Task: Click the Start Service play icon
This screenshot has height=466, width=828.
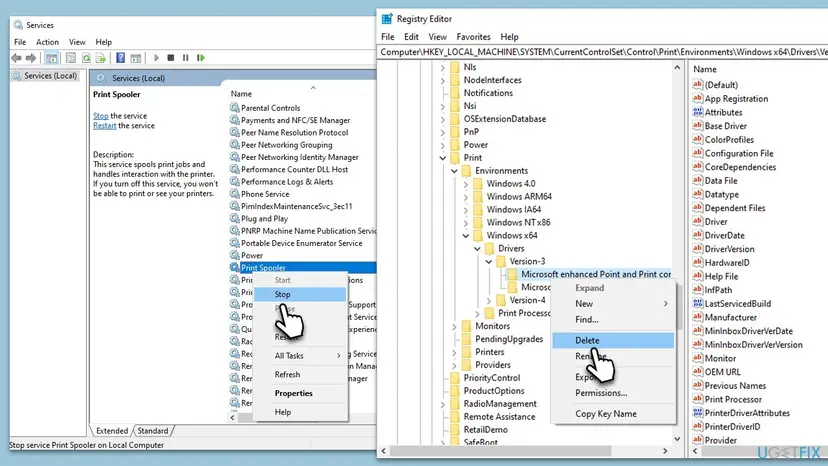Action: coord(156,58)
